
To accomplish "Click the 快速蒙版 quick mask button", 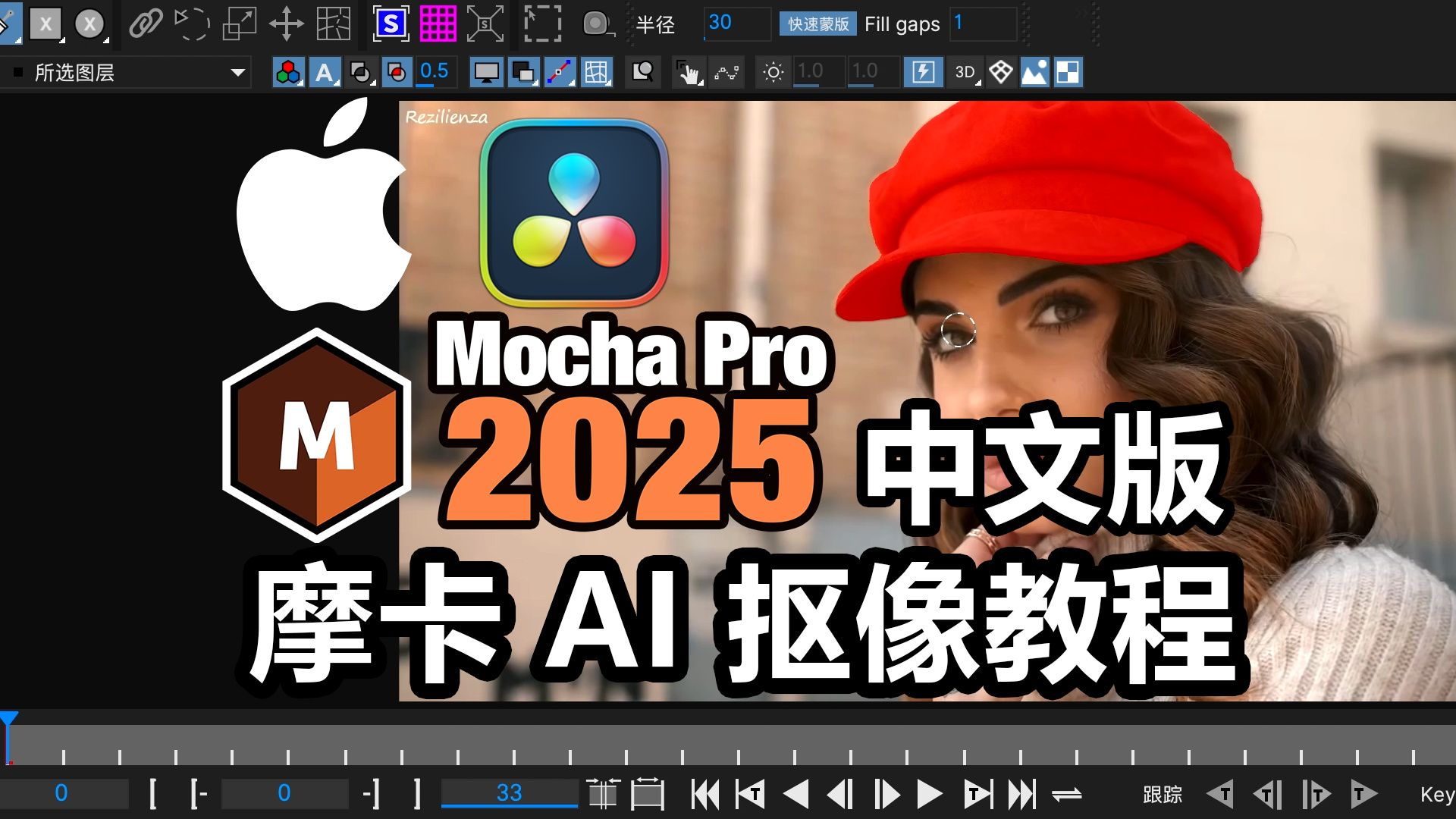I will (x=818, y=24).
